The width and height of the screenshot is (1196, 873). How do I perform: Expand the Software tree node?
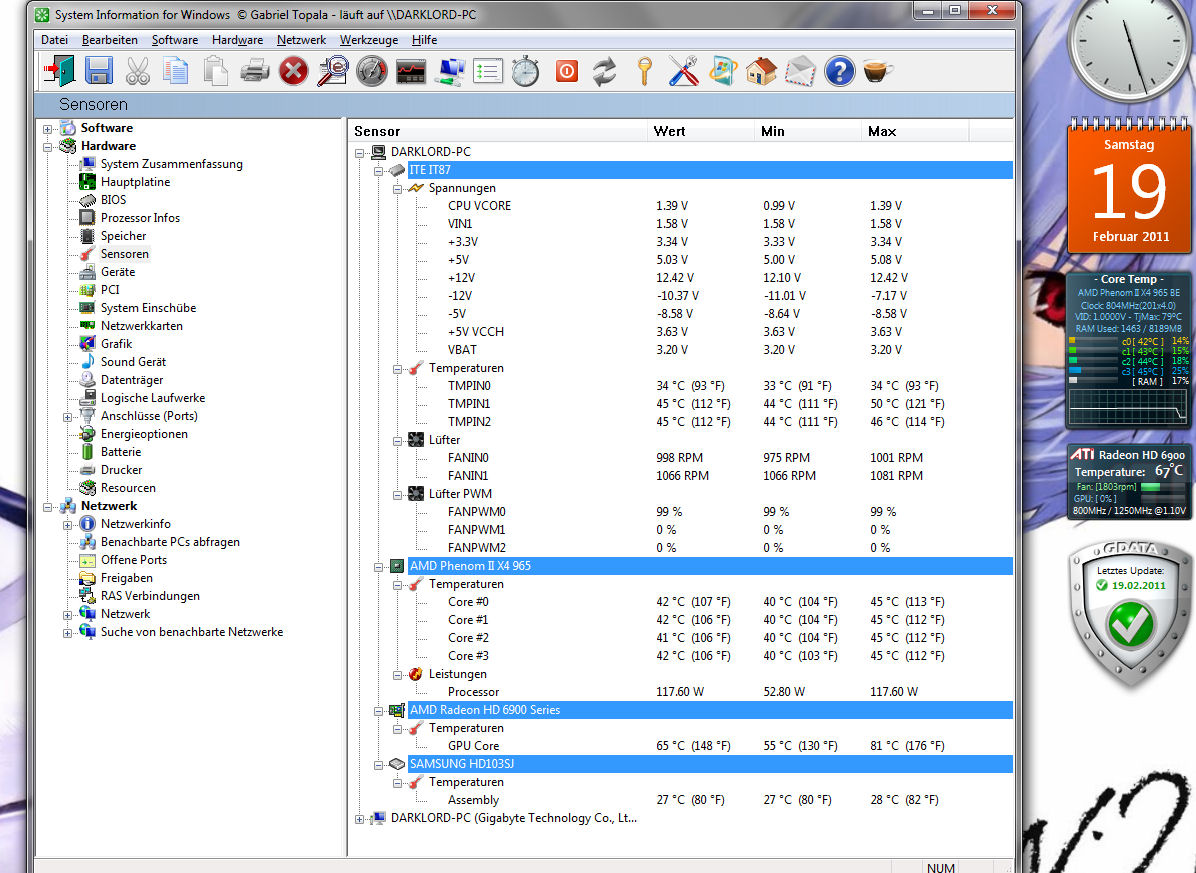[47, 129]
